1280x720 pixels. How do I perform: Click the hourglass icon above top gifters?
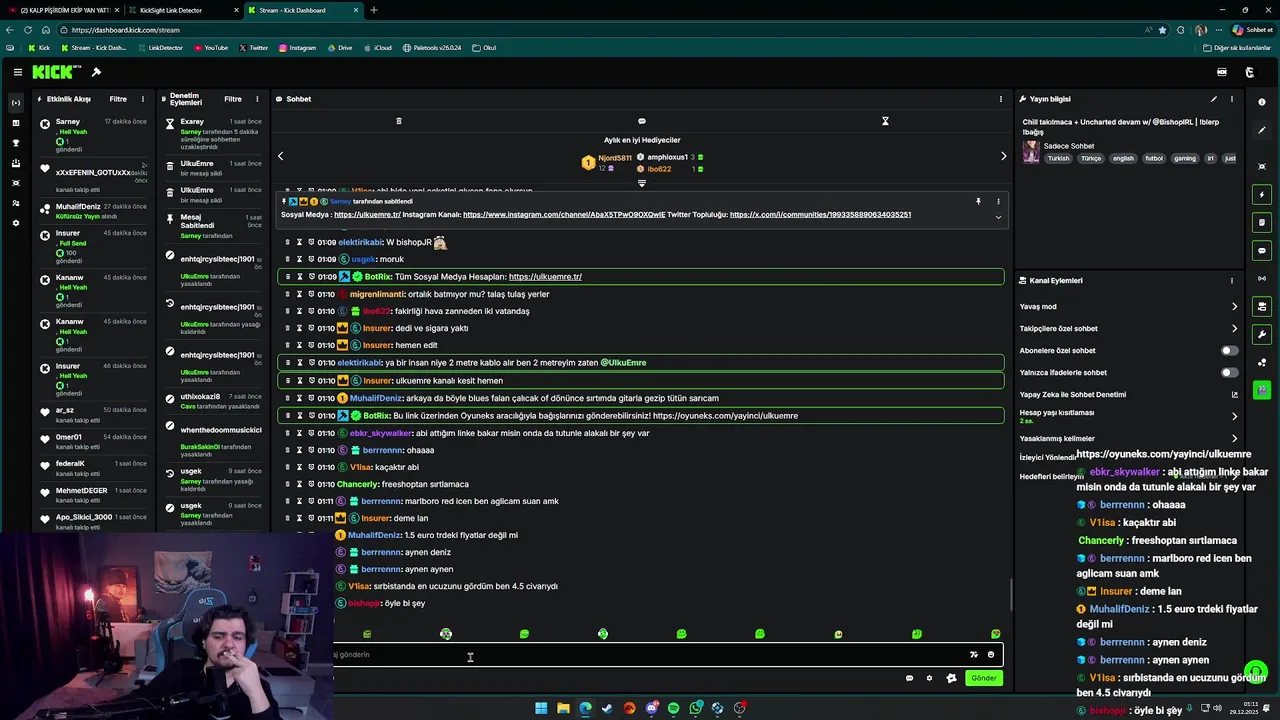(x=885, y=121)
